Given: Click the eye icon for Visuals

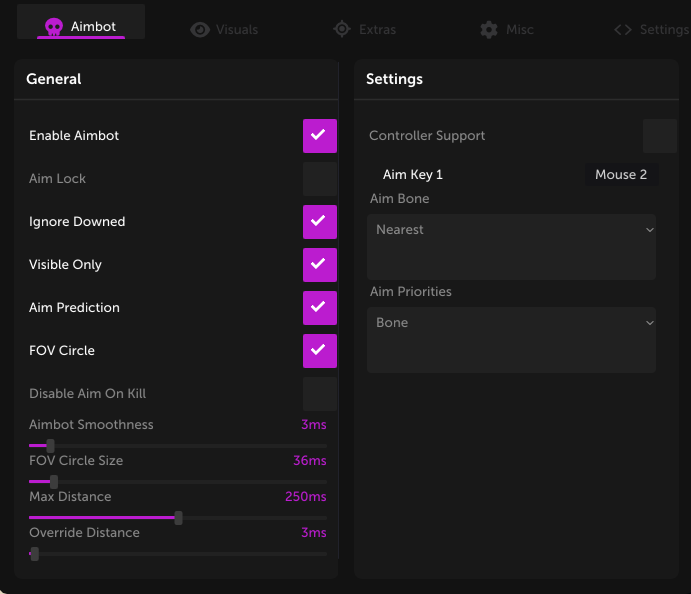Looking at the screenshot, I should click(x=200, y=30).
